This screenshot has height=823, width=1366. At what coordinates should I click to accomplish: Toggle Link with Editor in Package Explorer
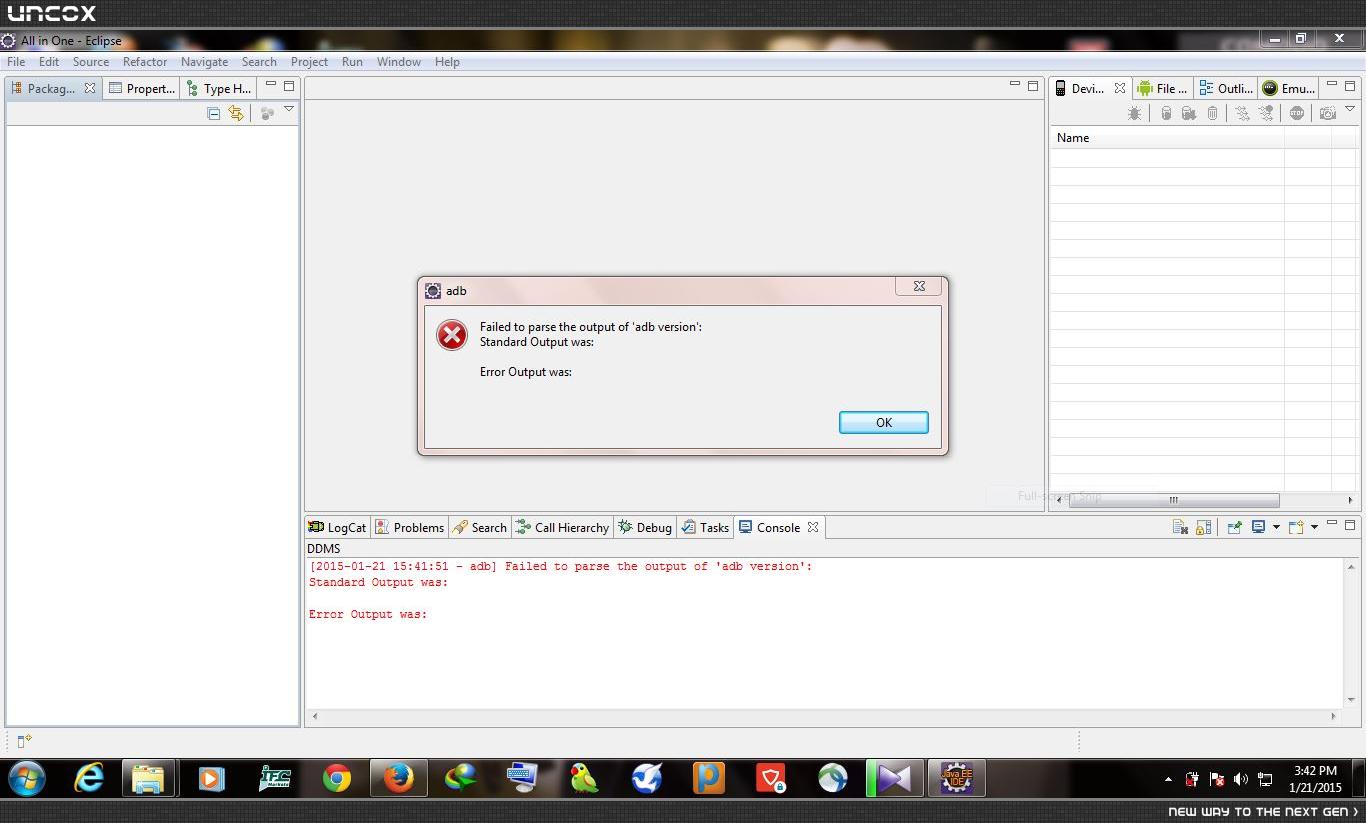pos(236,114)
